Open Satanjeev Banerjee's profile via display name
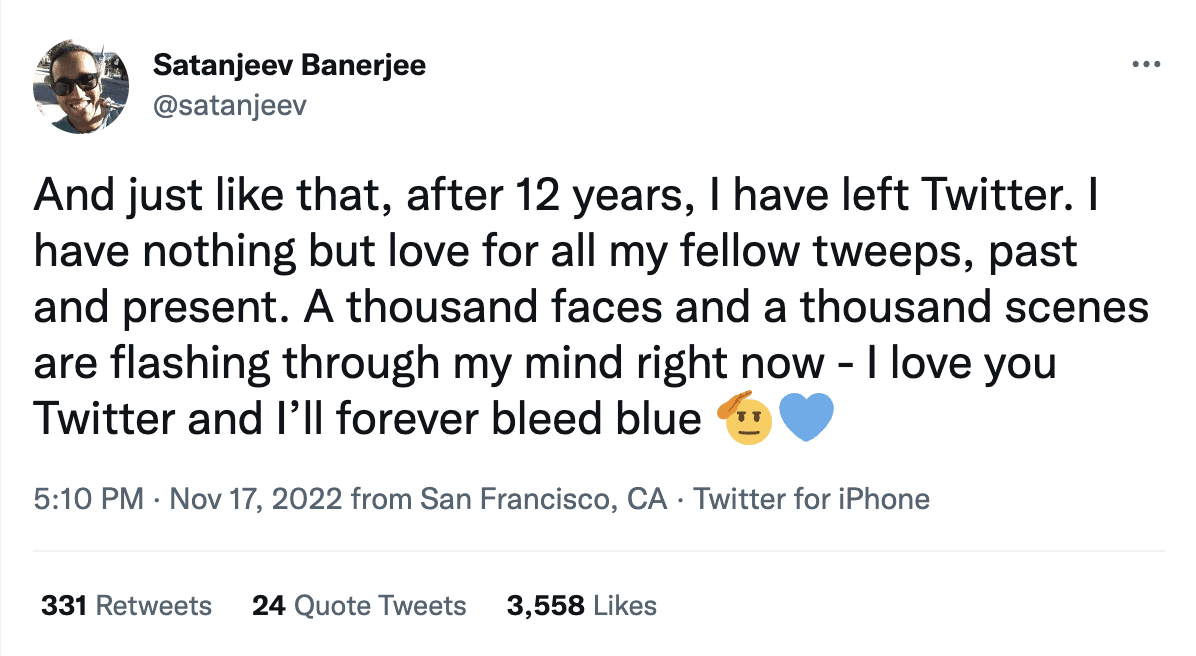This screenshot has height=656, width=1196. click(290, 67)
